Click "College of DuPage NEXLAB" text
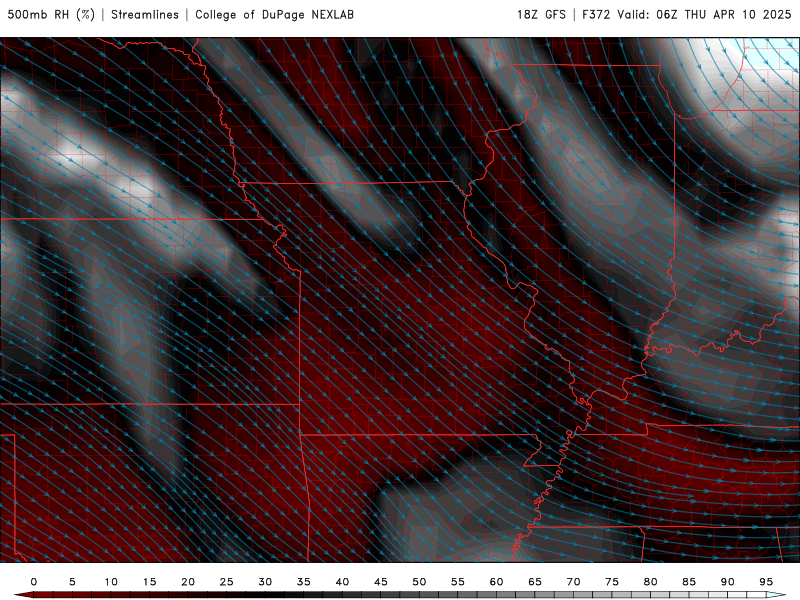 point(274,14)
